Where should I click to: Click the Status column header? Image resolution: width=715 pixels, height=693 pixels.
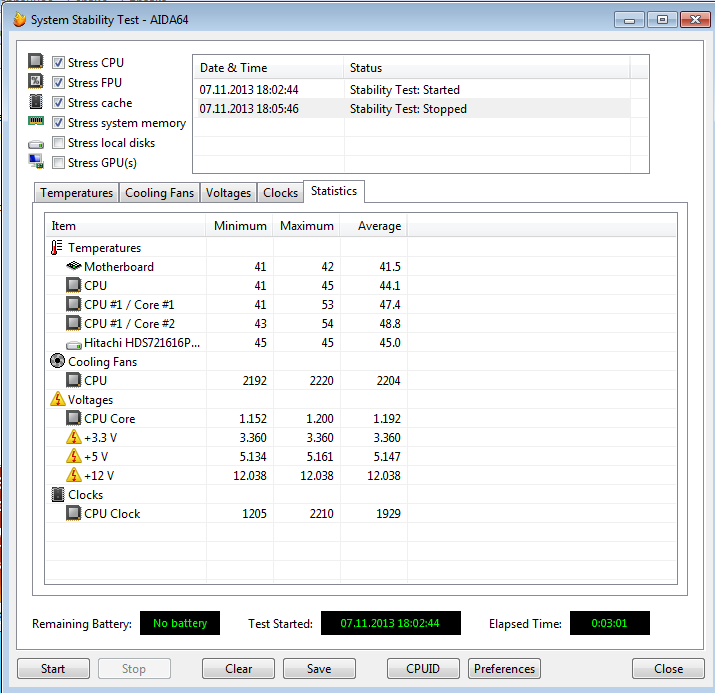[487, 68]
